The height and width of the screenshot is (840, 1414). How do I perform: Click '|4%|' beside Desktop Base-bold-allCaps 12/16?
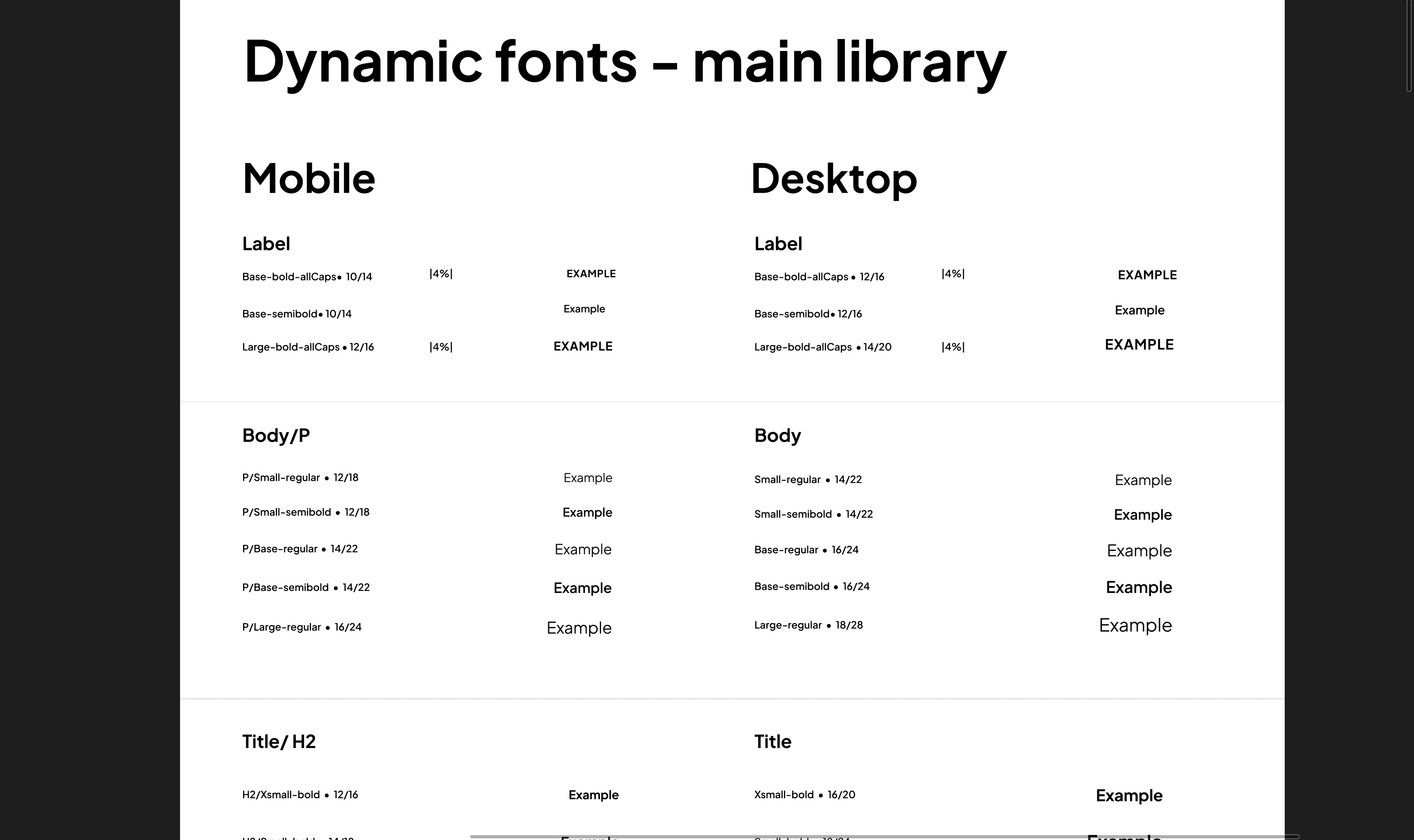[952, 274]
